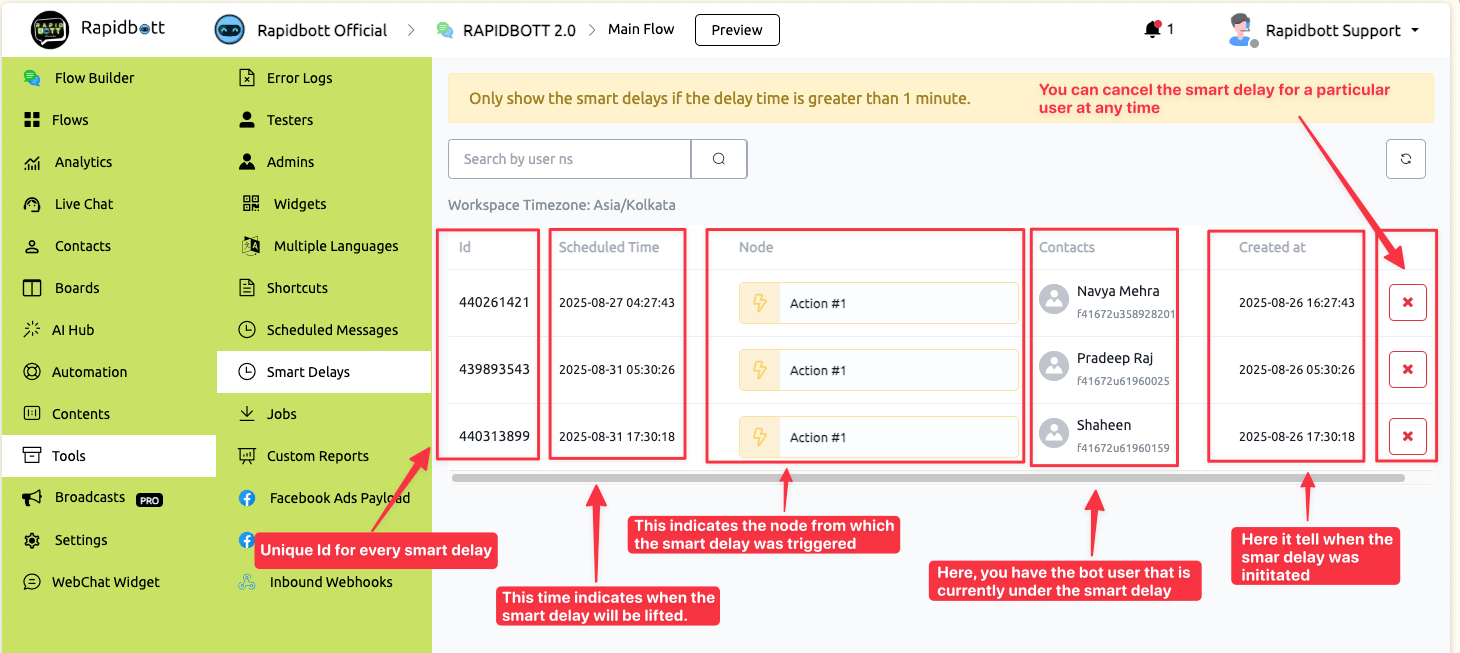
Task: Click the Rapidbott logo icon
Action: pos(50,30)
